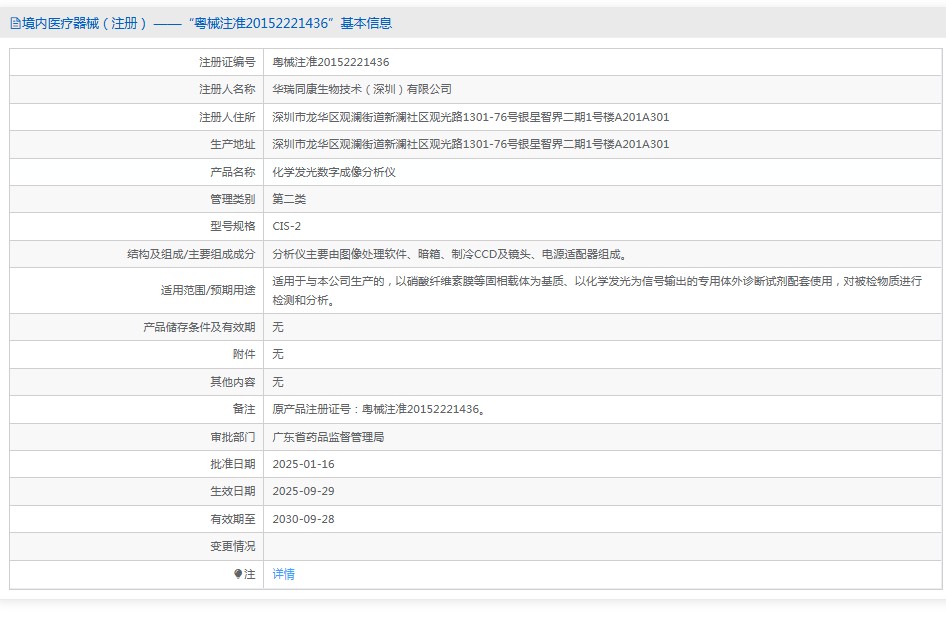This screenshot has height=618, width=946.
Task: Select the label 注册人名称
Action: click(227, 89)
